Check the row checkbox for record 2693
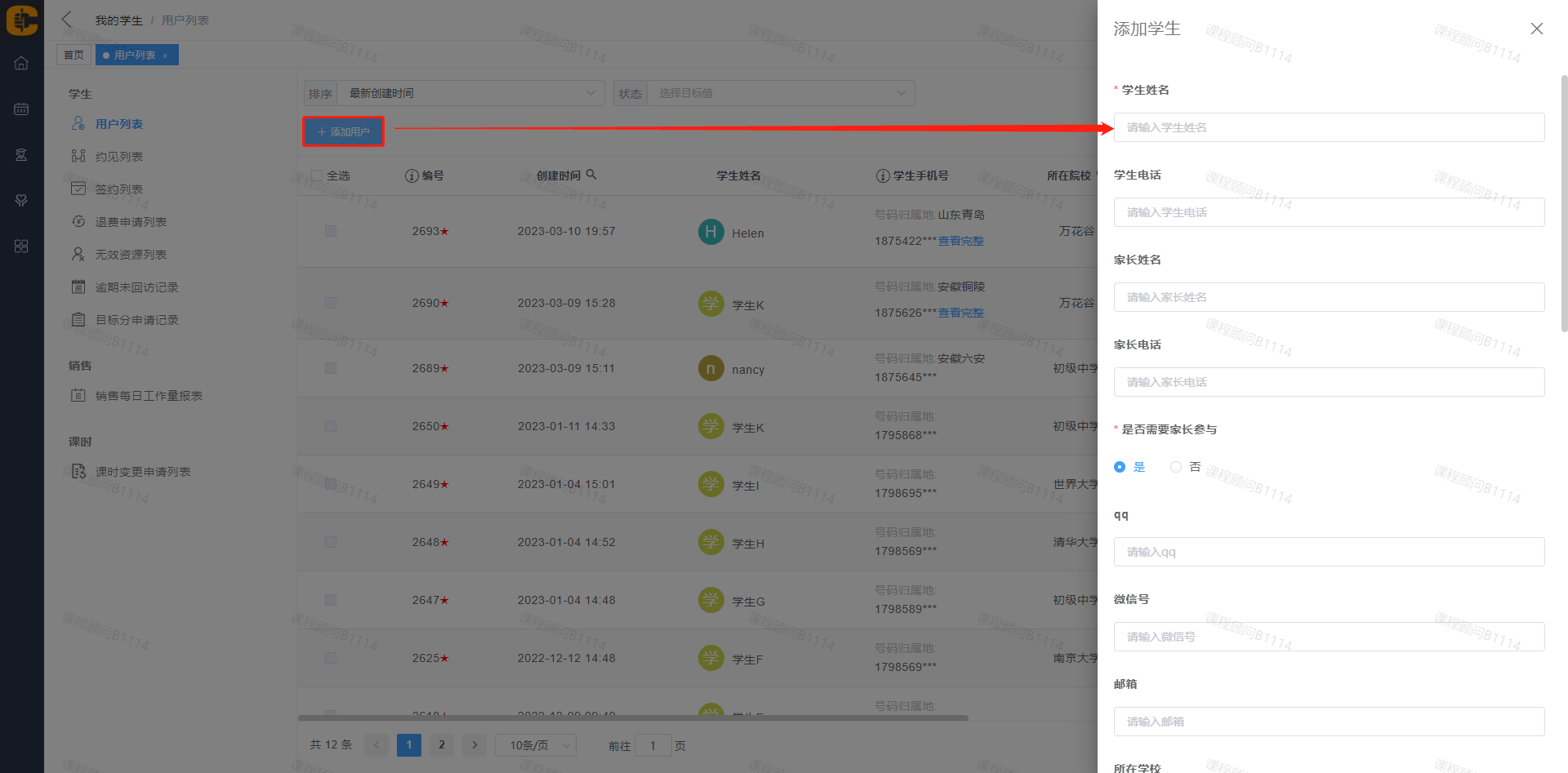 (x=331, y=231)
